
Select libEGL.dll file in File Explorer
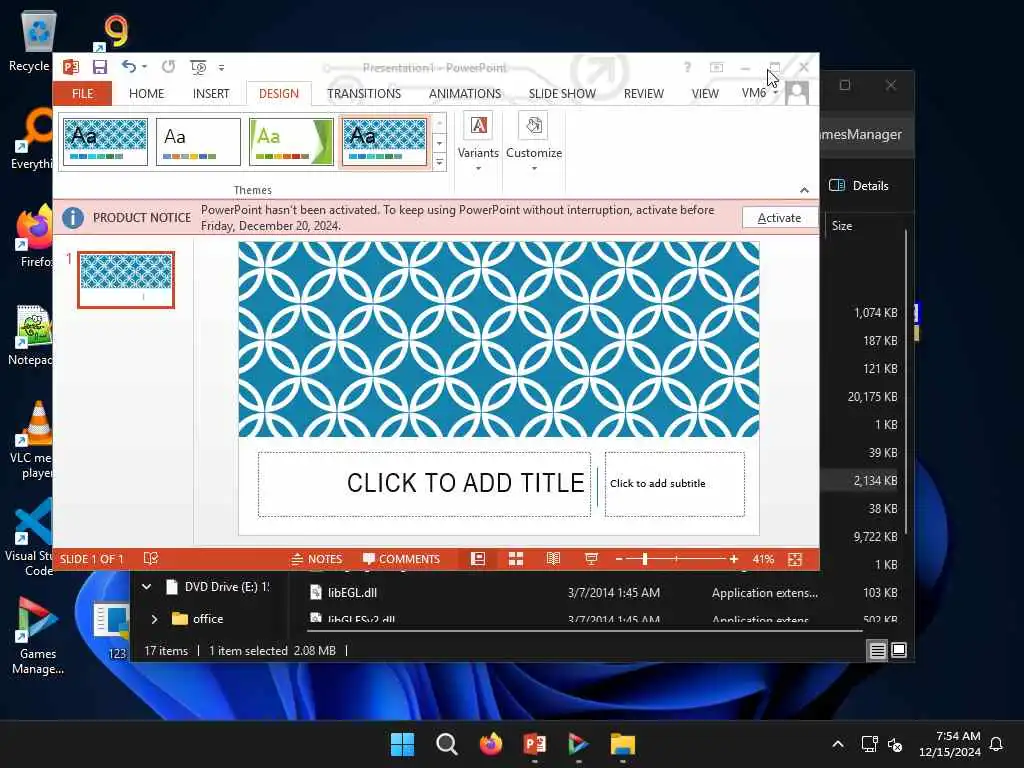tap(353, 593)
